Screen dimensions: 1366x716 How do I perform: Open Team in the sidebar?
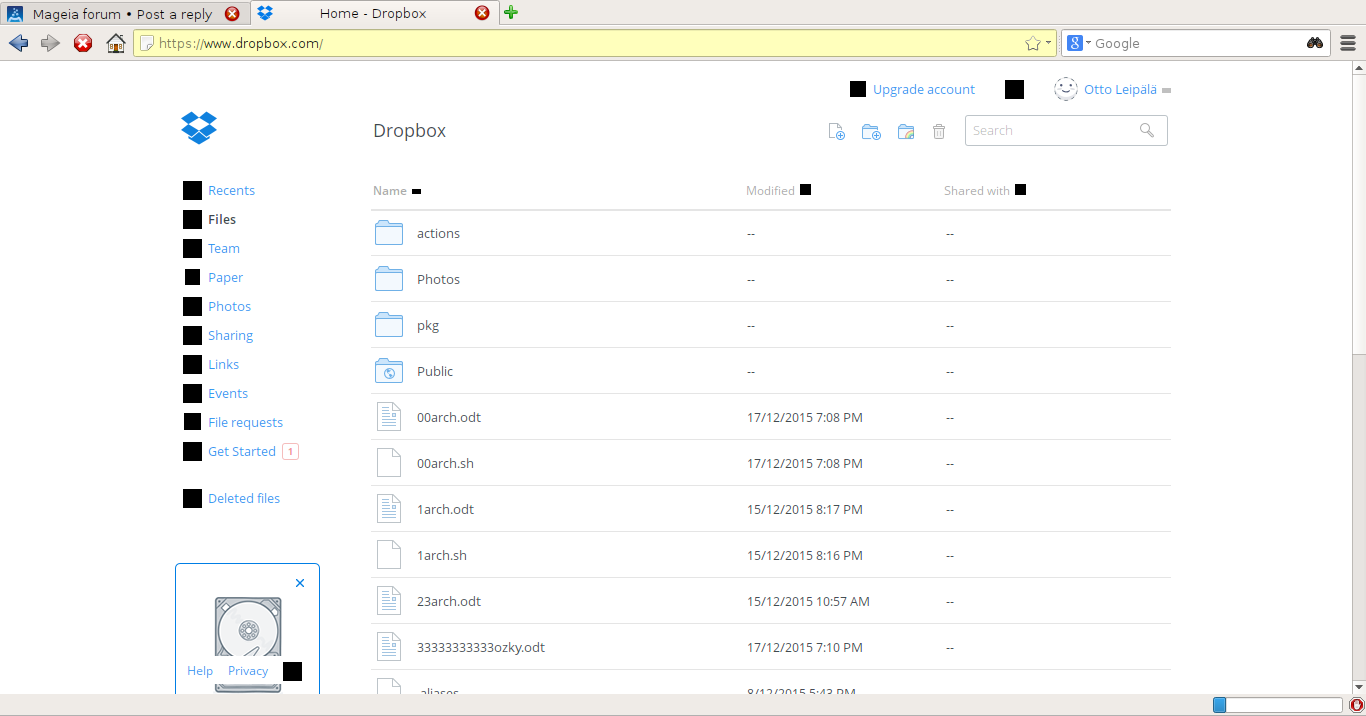click(x=224, y=248)
